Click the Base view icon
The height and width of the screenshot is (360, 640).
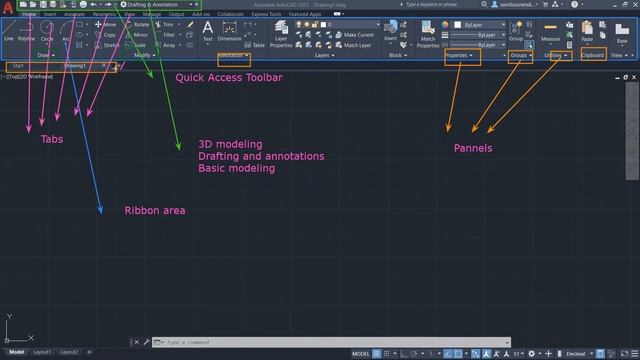click(622, 32)
